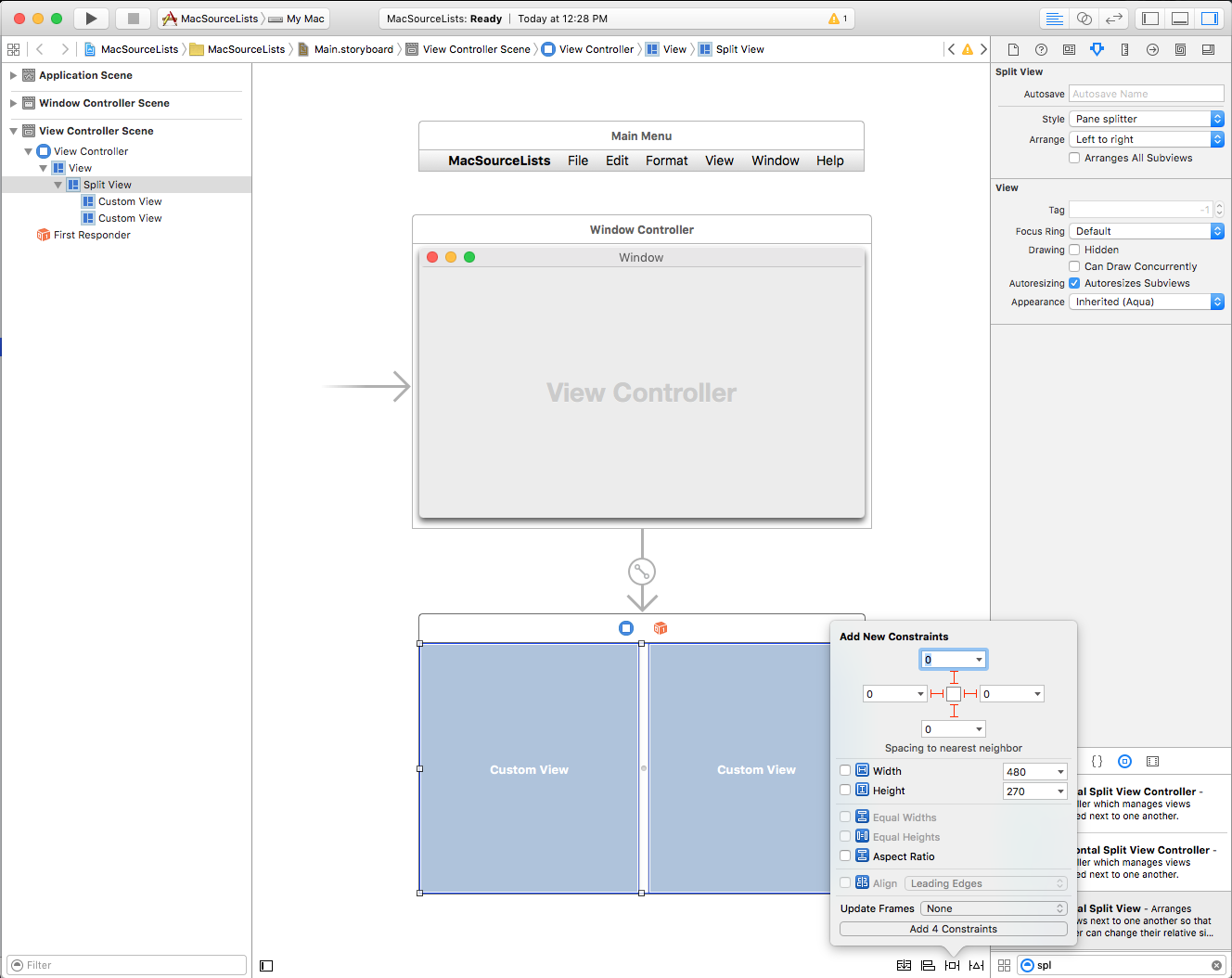This screenshot has height=978, width=1232.
Task: Open the Format menu in the canvas menu bar
Action: pyautogui.click(x=666, y=160)
